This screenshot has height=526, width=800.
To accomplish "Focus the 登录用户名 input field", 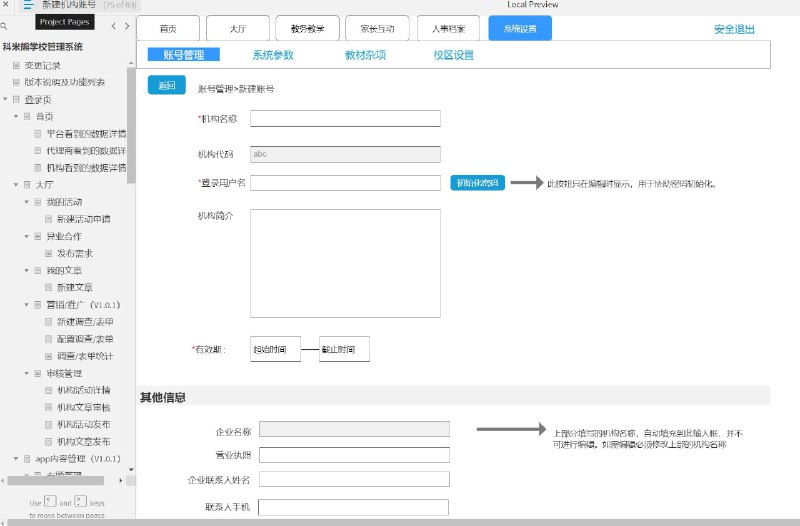I will click(x=345, y=183).
